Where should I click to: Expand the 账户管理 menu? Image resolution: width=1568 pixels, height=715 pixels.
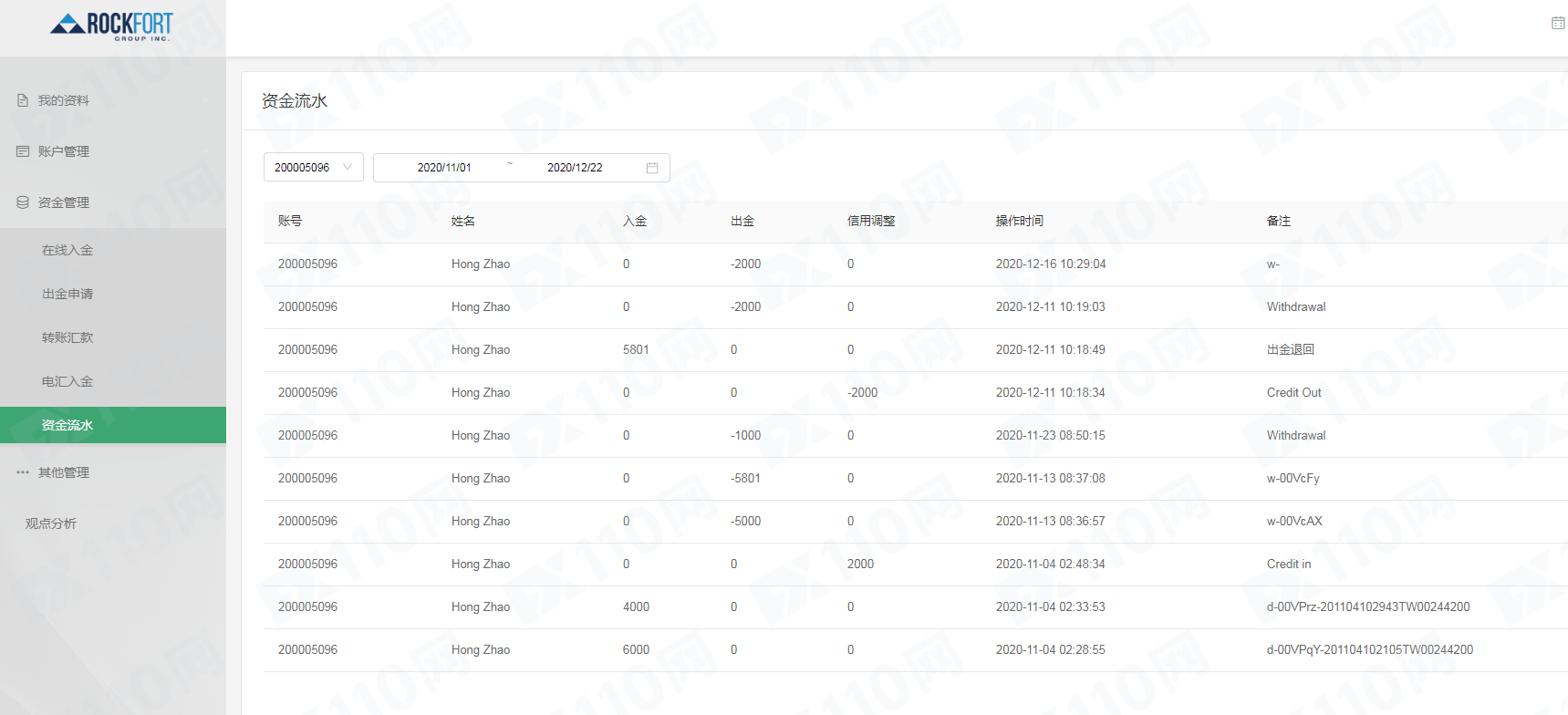point(113,151)
